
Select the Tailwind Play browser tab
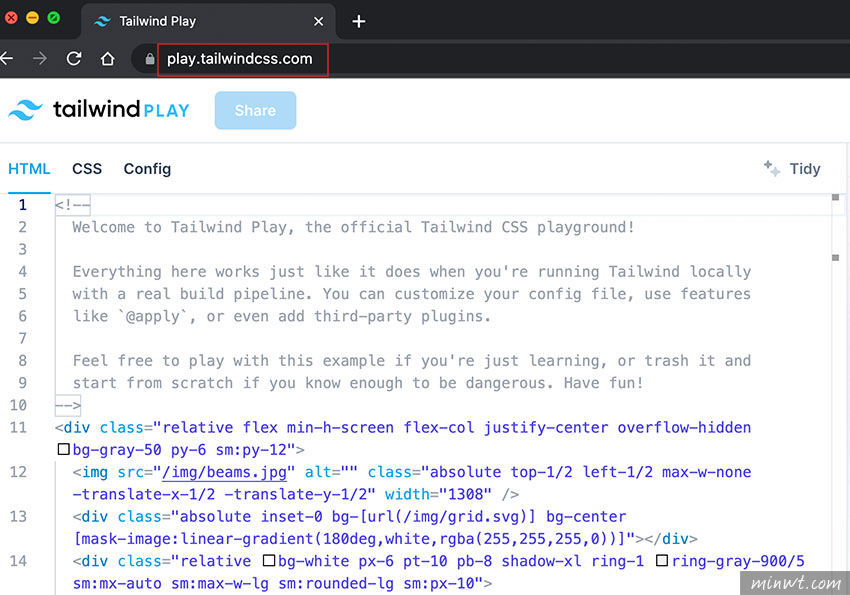(209, 21)
